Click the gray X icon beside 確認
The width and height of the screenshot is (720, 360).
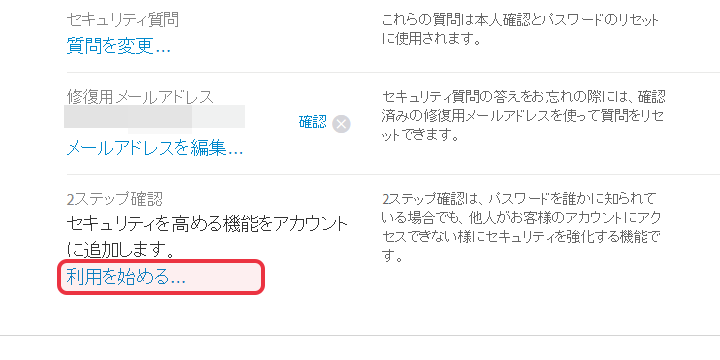pyautogui.click(x=341, y=124)
